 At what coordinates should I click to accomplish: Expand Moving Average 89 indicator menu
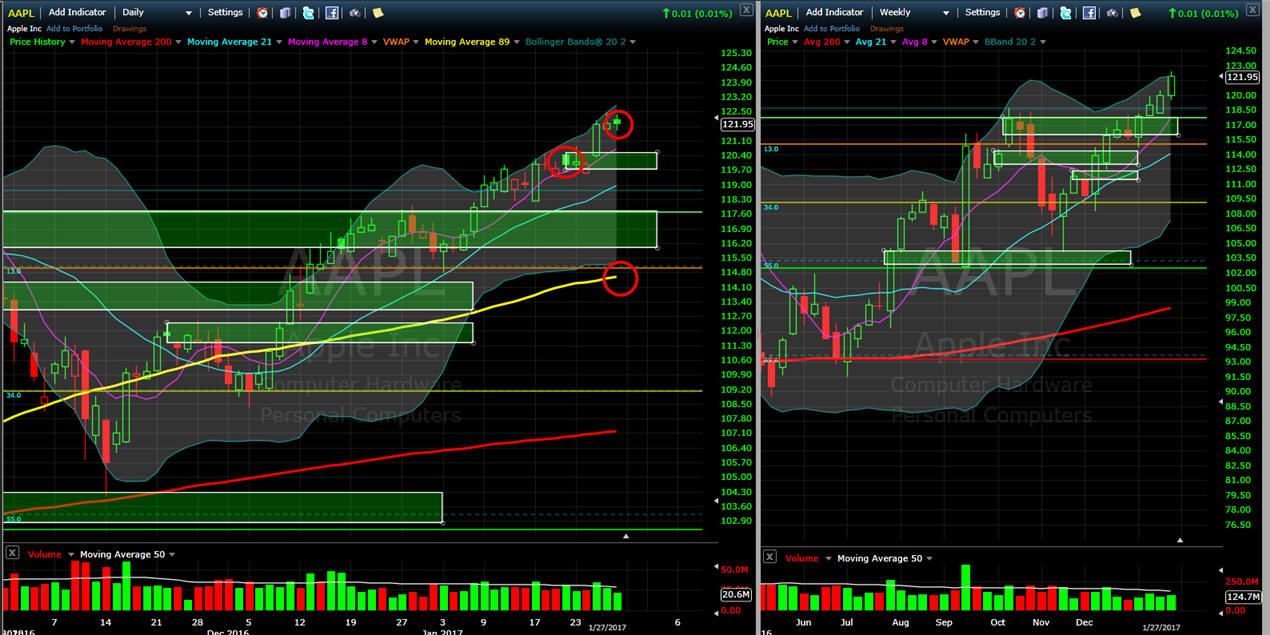[x=516, y=42]
